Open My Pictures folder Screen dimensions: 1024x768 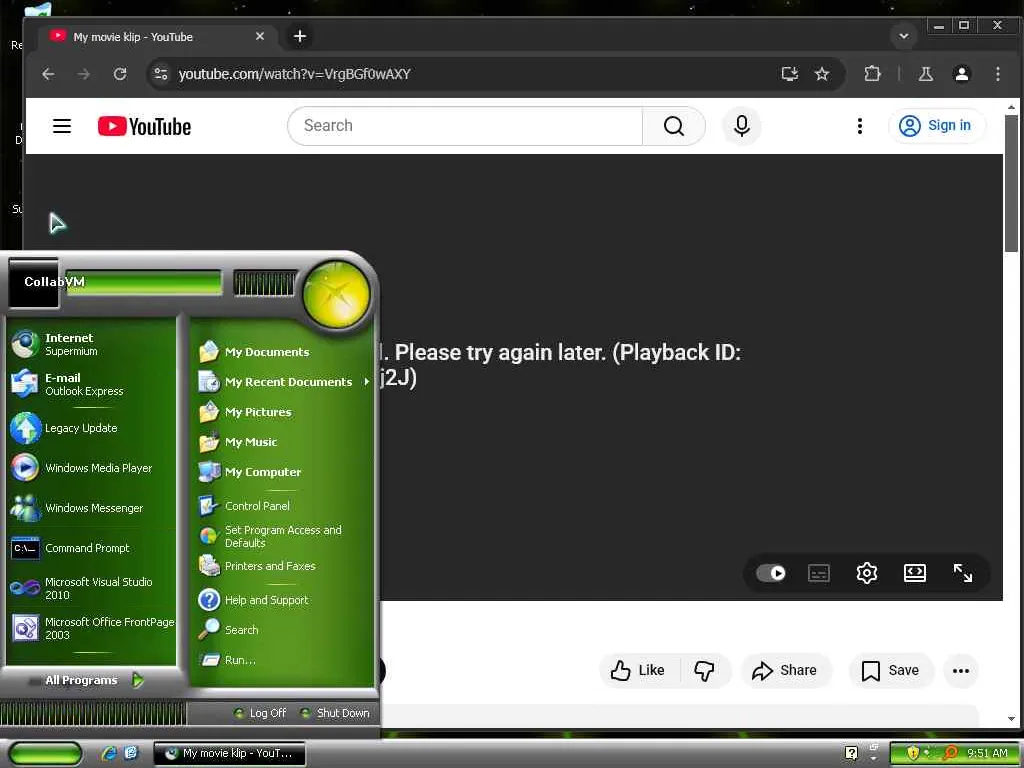click(x=282, y=412)
